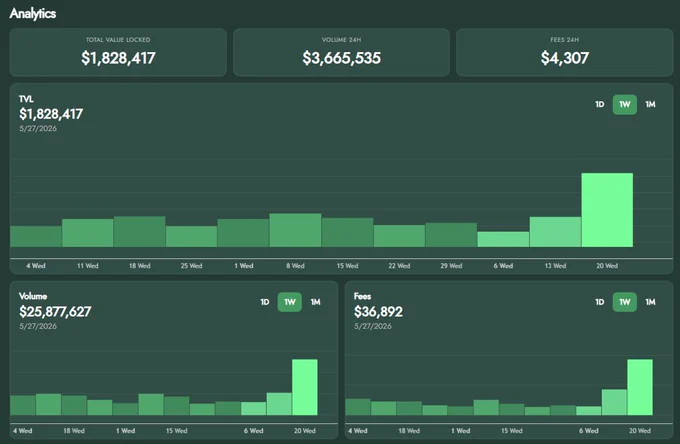Select the tallest bar in Volume chart
This screenshot has height=444, width=680.
[305, 387]
